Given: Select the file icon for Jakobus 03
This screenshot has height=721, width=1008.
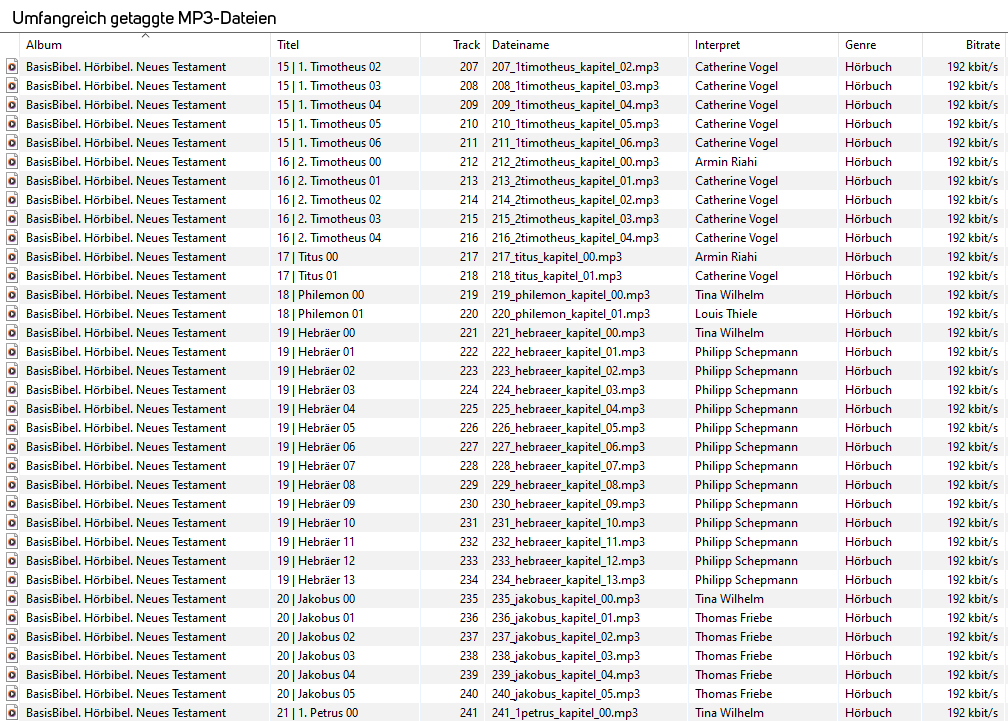Looking at the screenshot, I should click(x=12, y=656).
